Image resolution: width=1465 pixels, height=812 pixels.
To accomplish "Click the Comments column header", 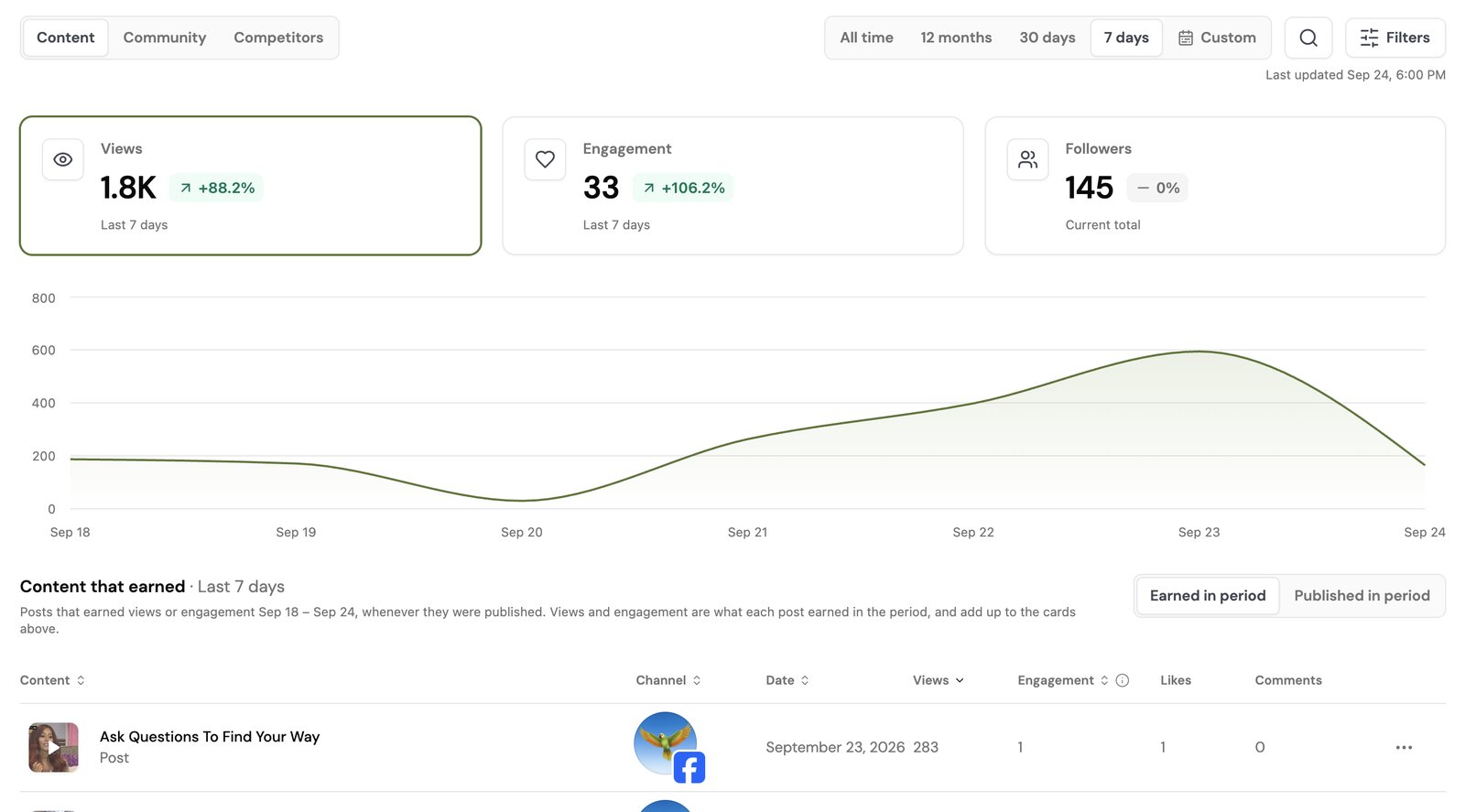I will pos(1288,680).
